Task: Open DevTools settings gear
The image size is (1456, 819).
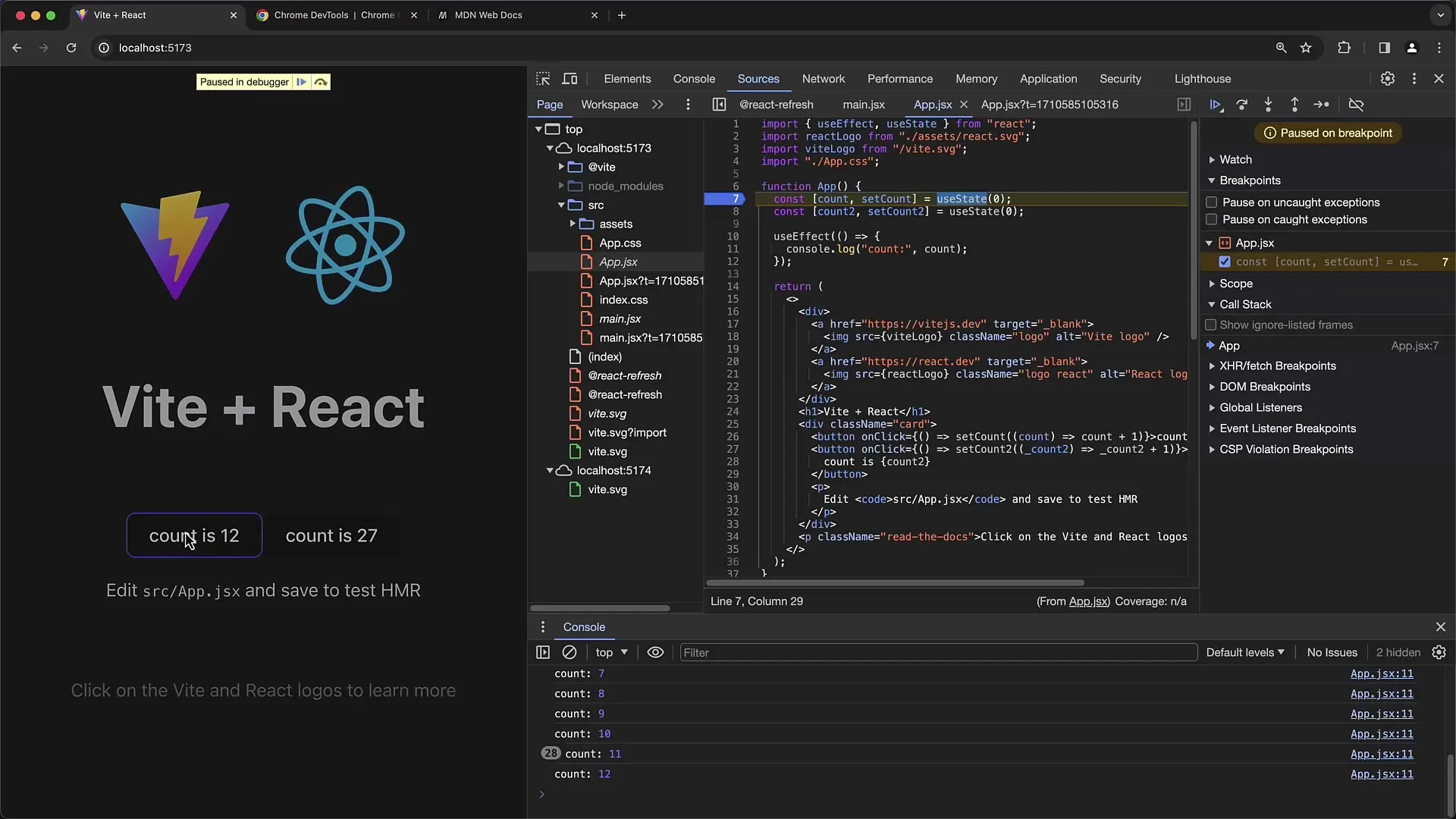Action: pyautogui.click(x=1387, y=79)
